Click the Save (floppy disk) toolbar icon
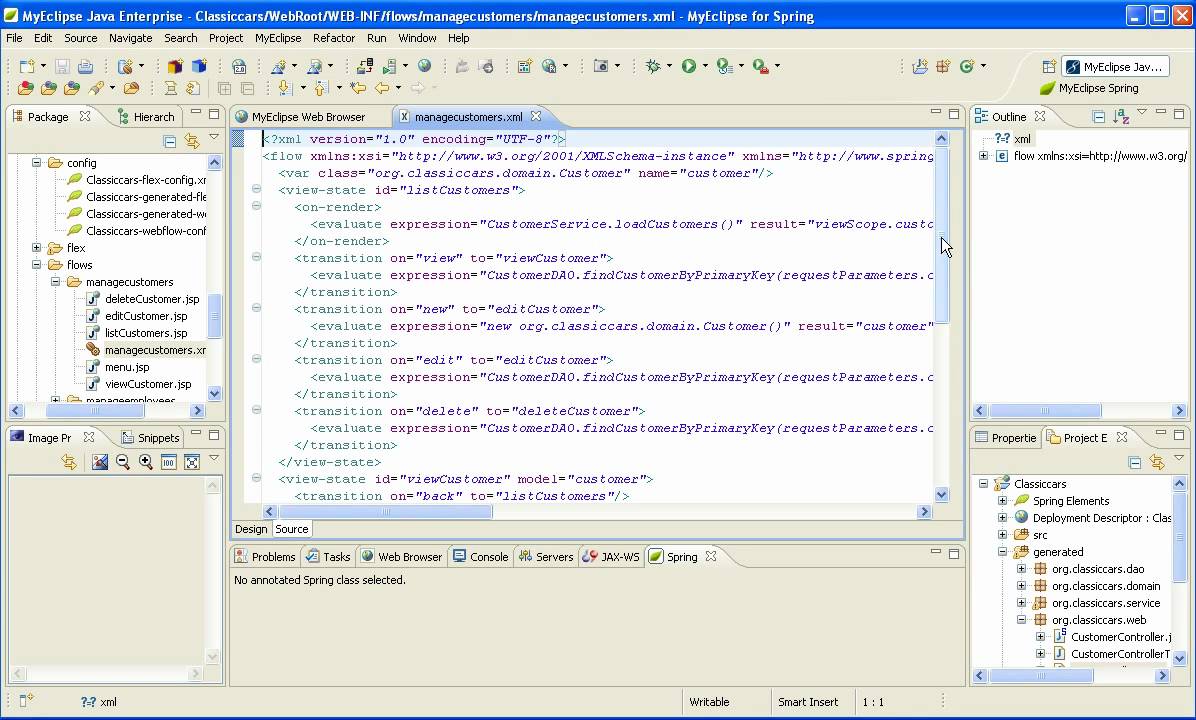1196x720 pixels. 63,66
